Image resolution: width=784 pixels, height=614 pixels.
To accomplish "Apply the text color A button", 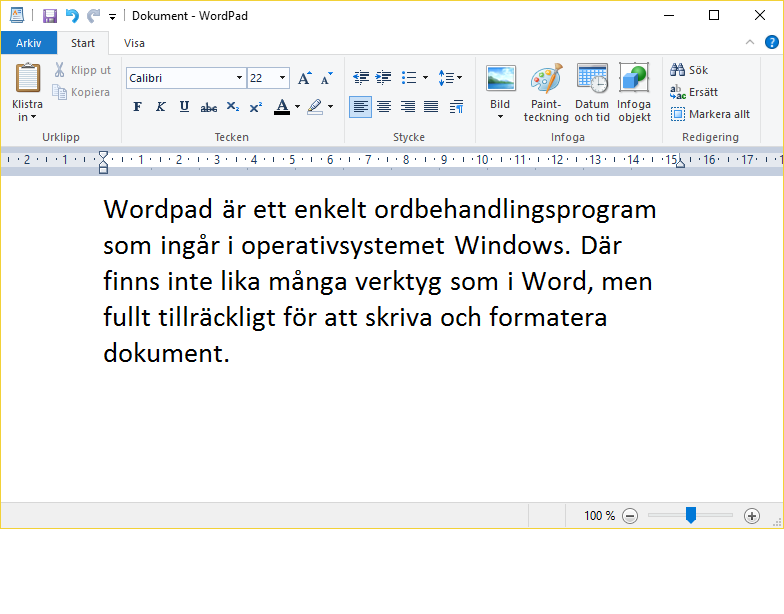I will click(282, 106).
